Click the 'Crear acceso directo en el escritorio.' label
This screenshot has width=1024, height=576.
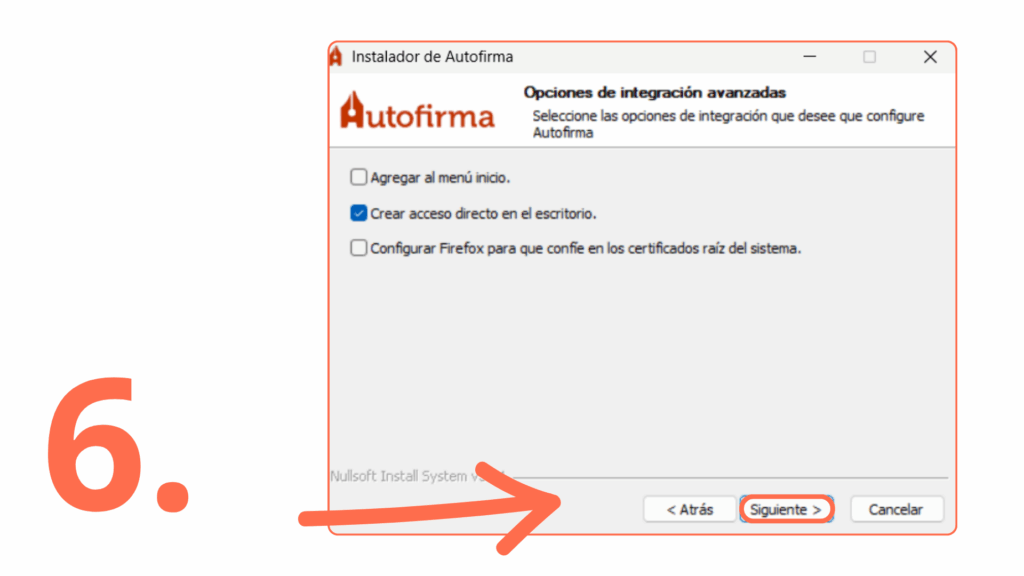[x=483, y=214]
